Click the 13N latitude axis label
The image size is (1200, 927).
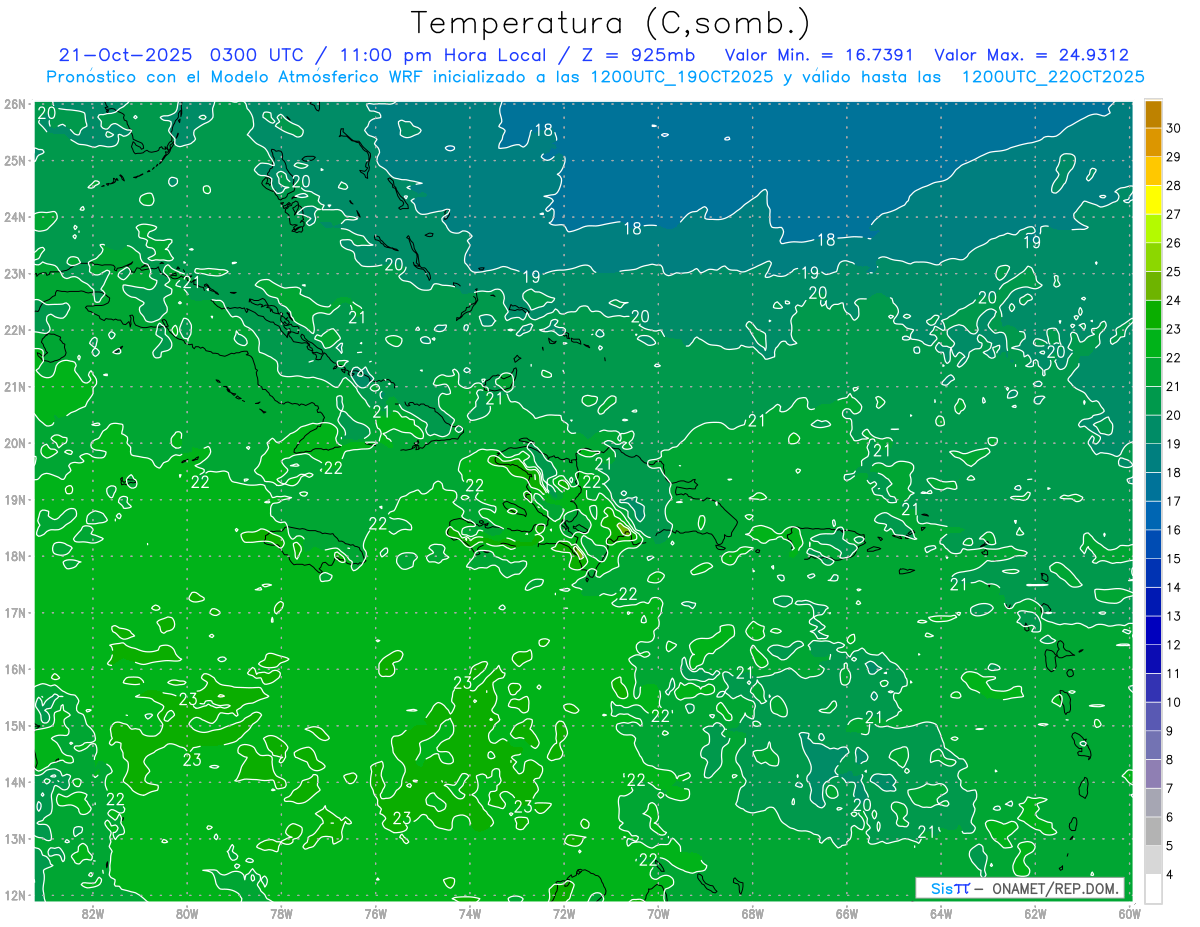point(15,838)
